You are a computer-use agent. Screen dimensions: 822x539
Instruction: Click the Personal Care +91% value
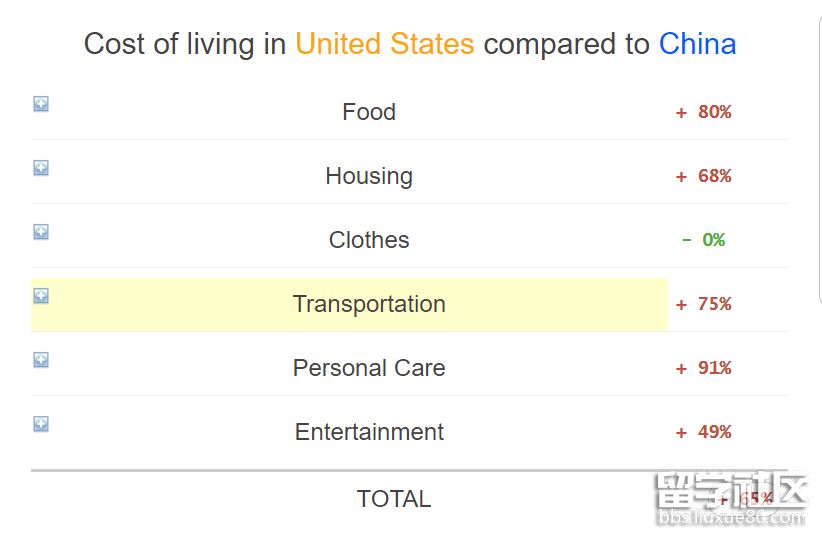point(704,368)
